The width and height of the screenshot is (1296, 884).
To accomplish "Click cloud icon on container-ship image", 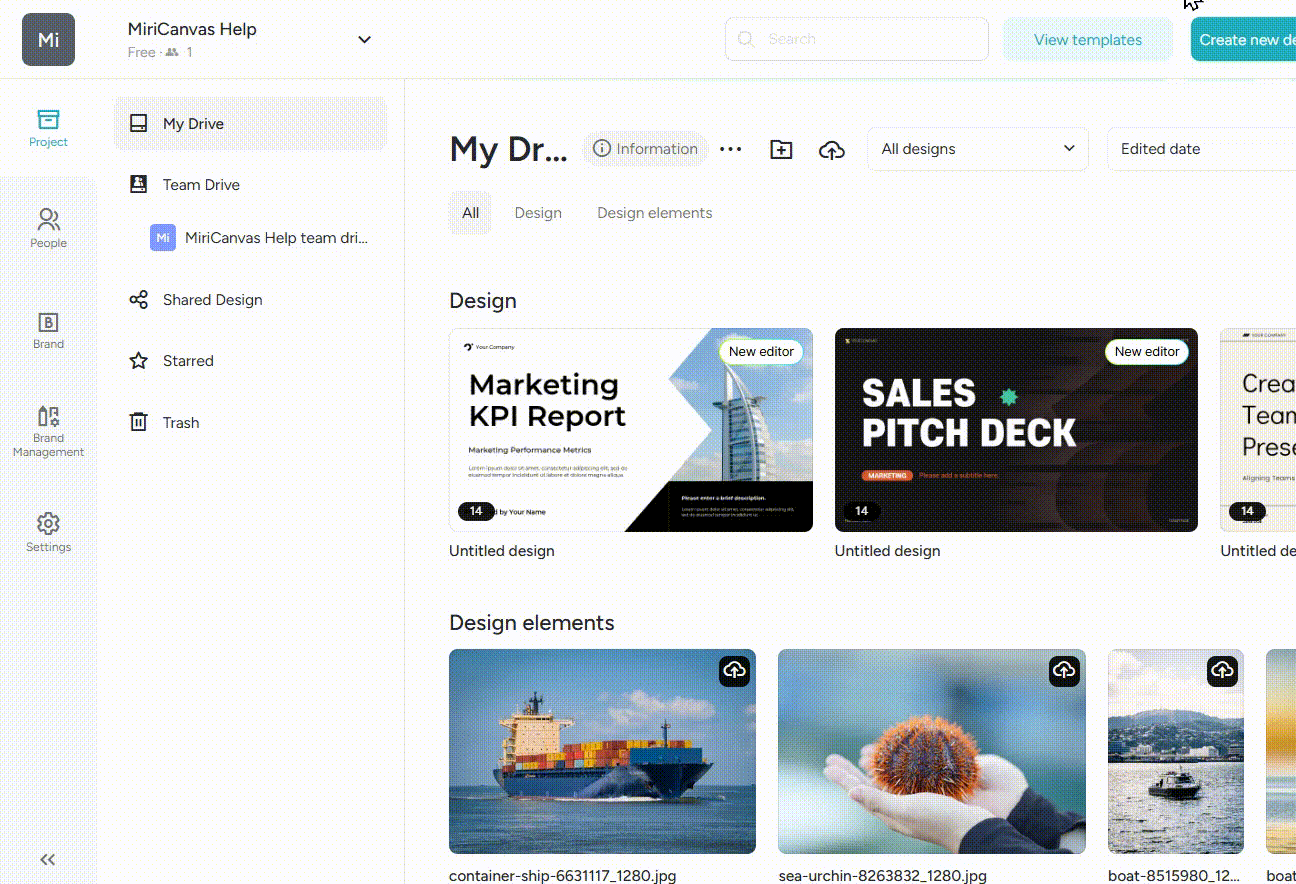I will coord(735,670).
